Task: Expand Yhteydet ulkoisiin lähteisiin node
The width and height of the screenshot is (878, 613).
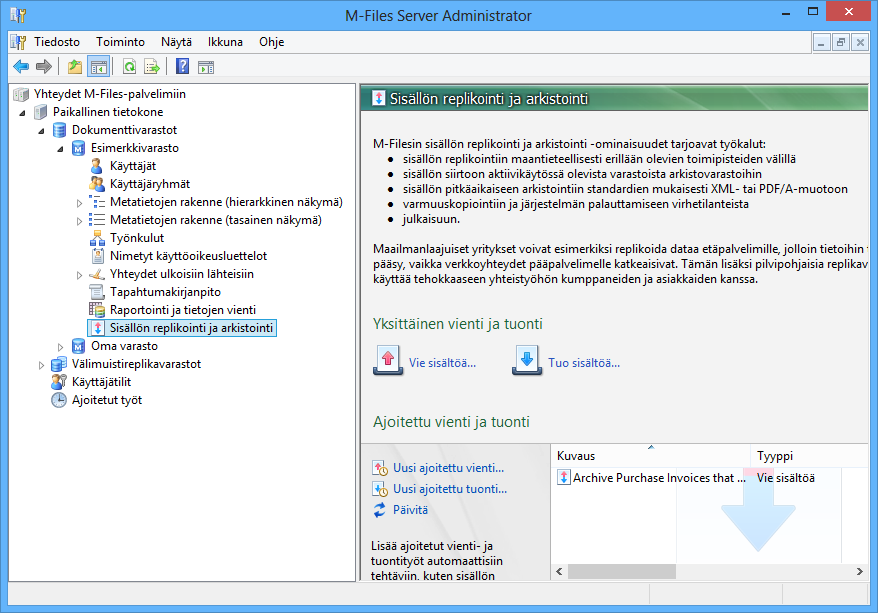Action: click(79, 274)
